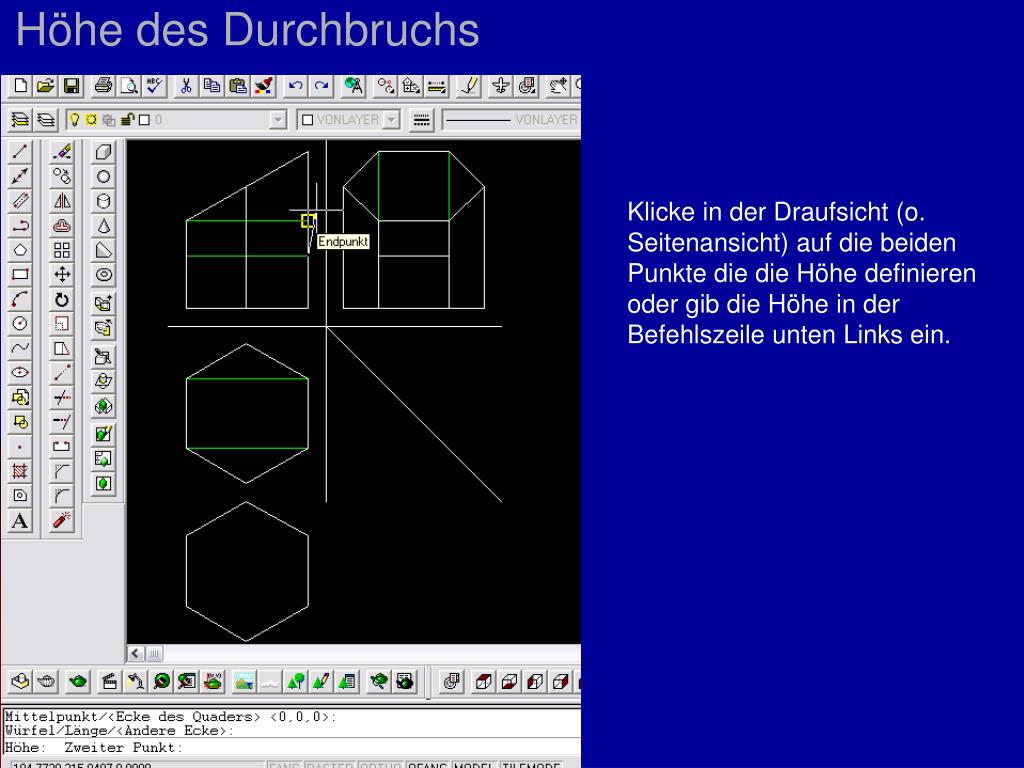
Task: Select the Mirror tool
Action: tap(62, 201)
